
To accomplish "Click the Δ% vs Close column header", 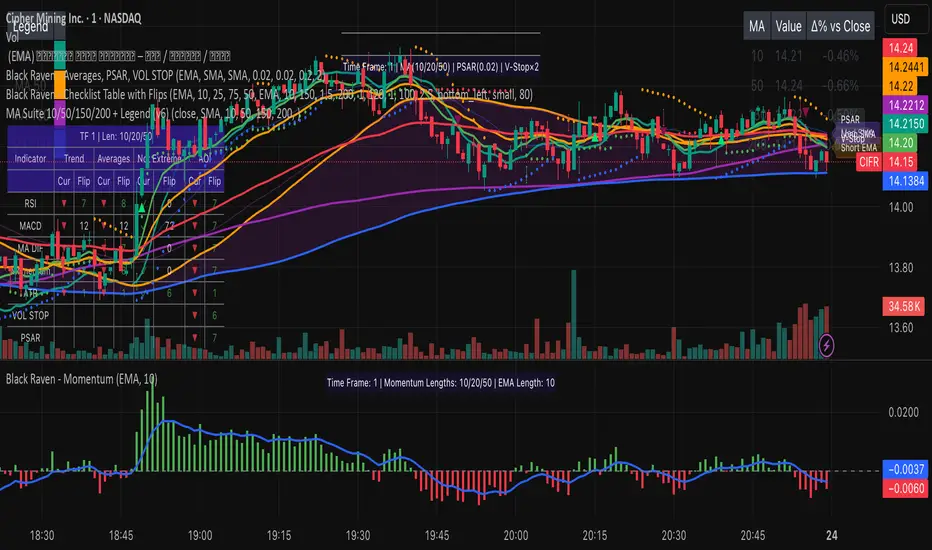I will pyautogui.click(x=840, y=26).
